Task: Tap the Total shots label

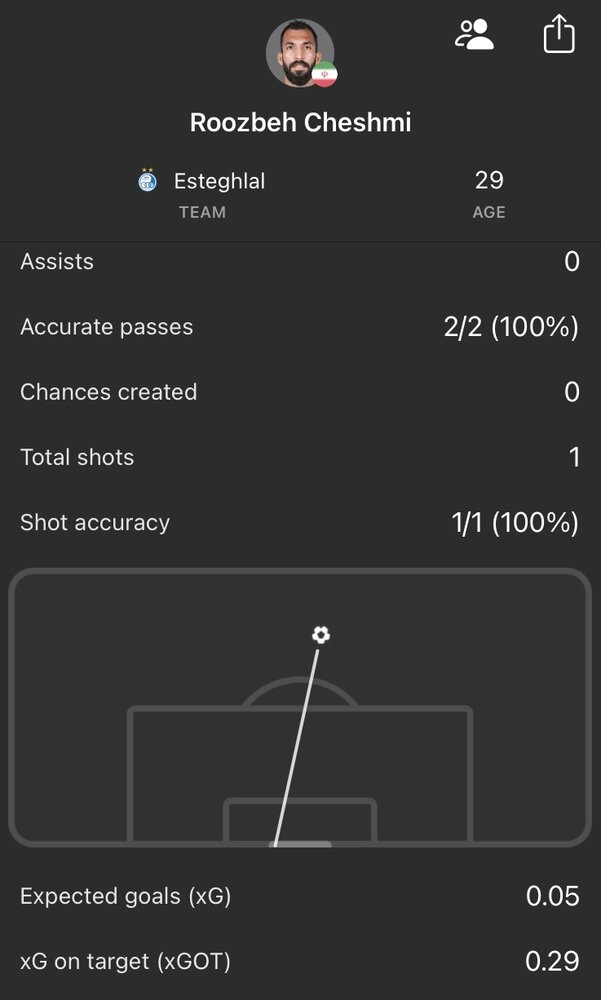Action: click(x=77, y=457)
